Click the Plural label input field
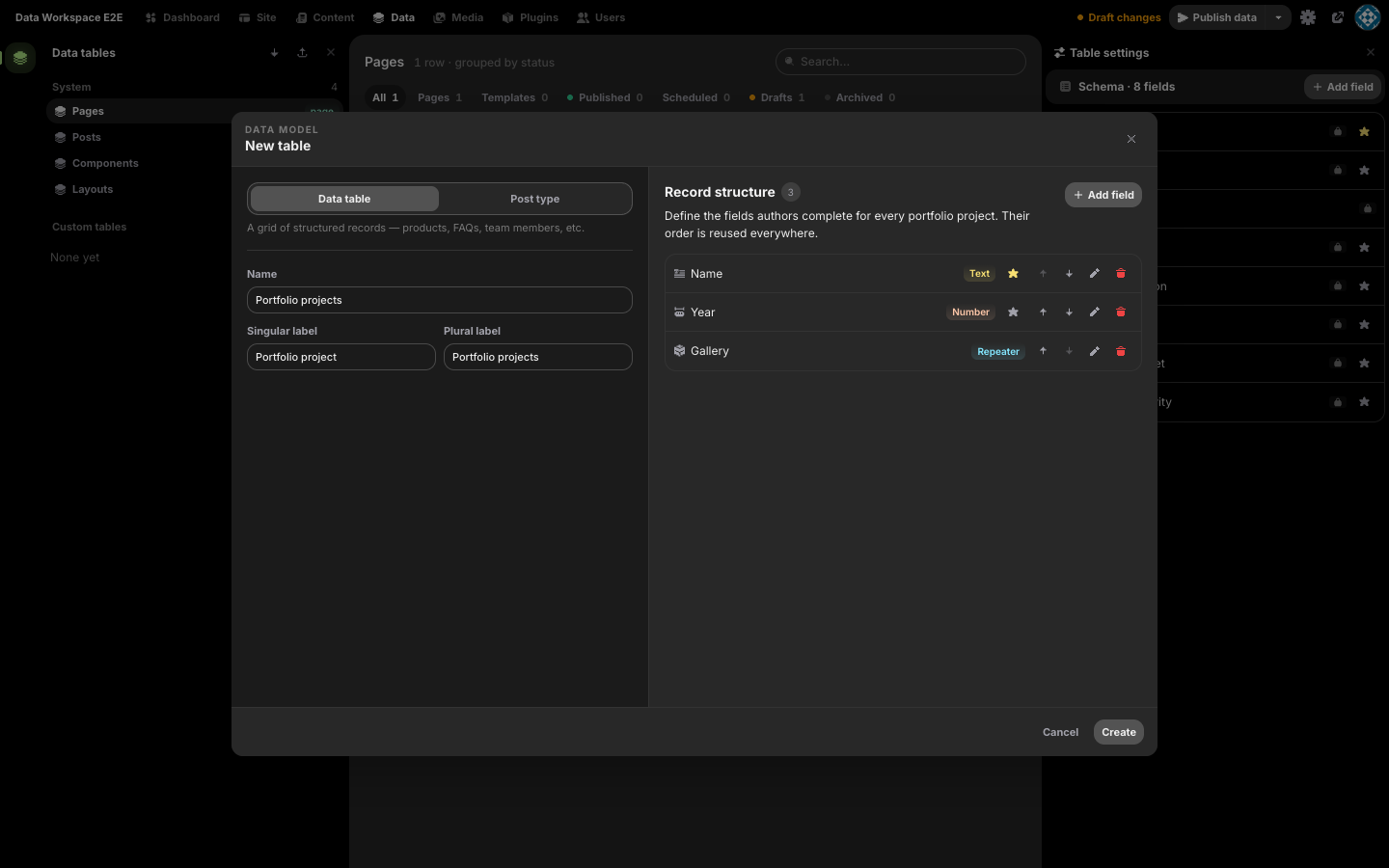Image resolution: width=1389 pixels, height=868 pixels. pyautogui.click(x=538, y=357)
